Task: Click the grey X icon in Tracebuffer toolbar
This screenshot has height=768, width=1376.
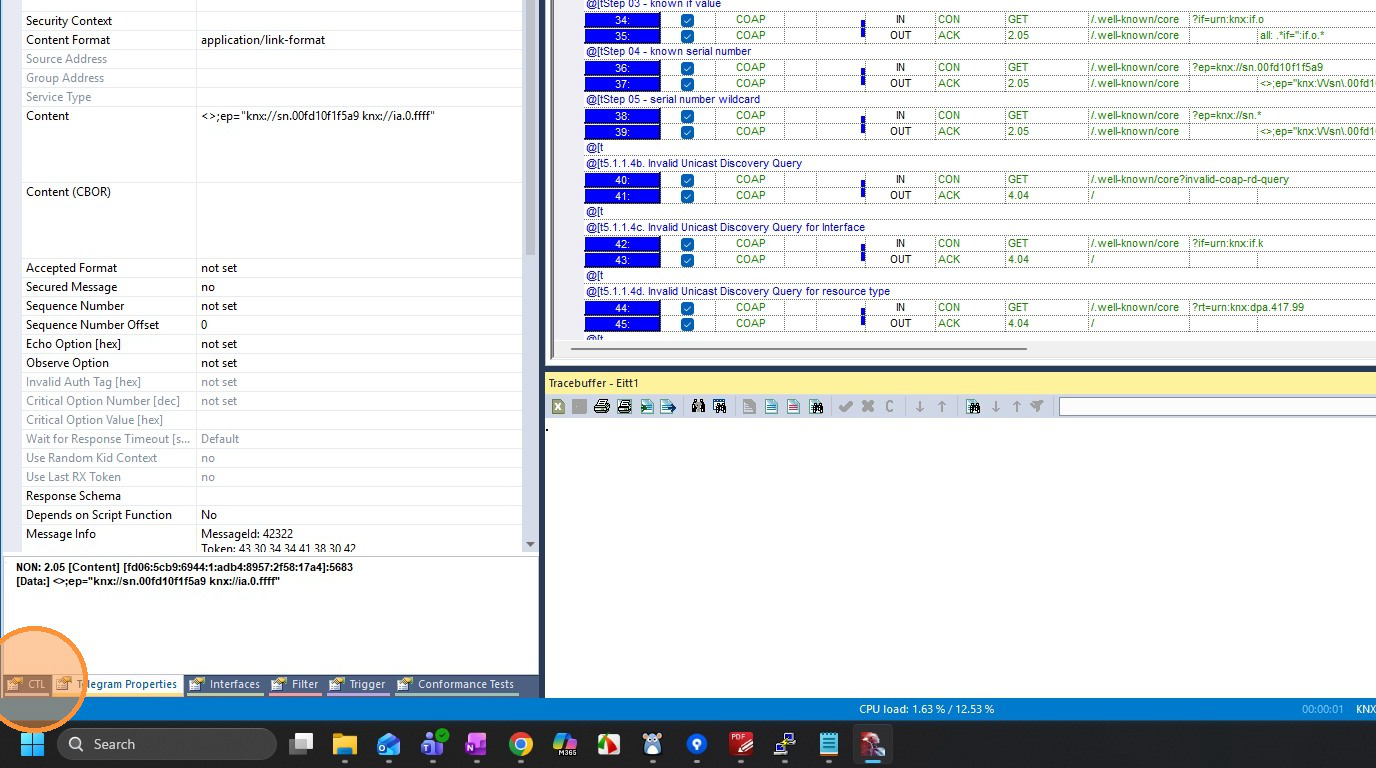Action: [x=867, y=407]
